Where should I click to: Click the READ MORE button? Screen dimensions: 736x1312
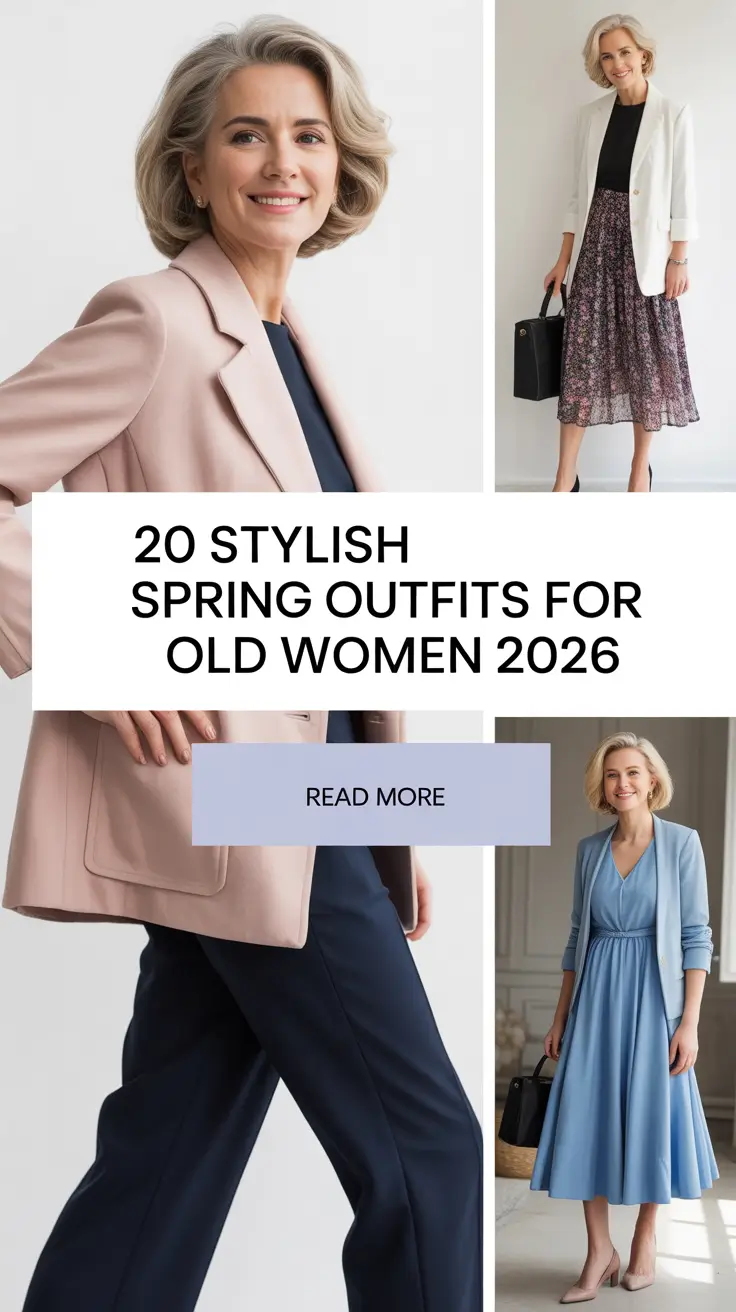371,795
